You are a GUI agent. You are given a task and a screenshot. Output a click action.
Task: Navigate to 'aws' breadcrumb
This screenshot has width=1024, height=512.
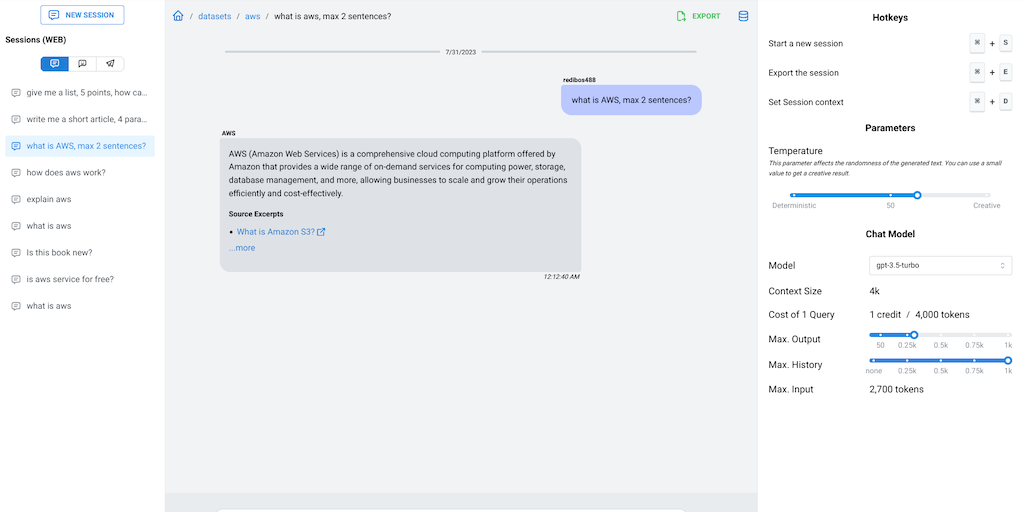(252, 16)
